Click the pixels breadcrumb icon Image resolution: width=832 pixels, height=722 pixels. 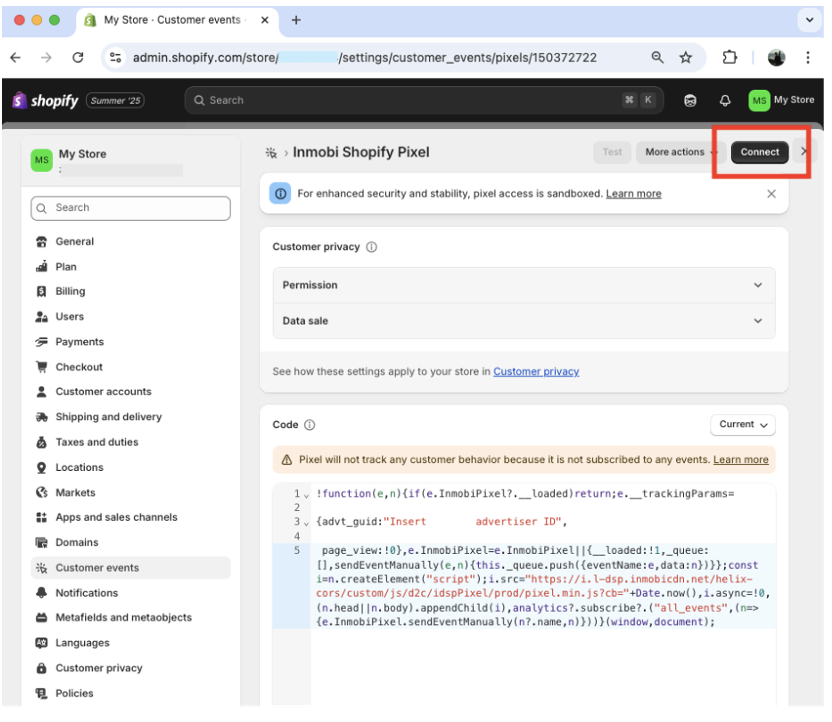[x=271, y=153]
